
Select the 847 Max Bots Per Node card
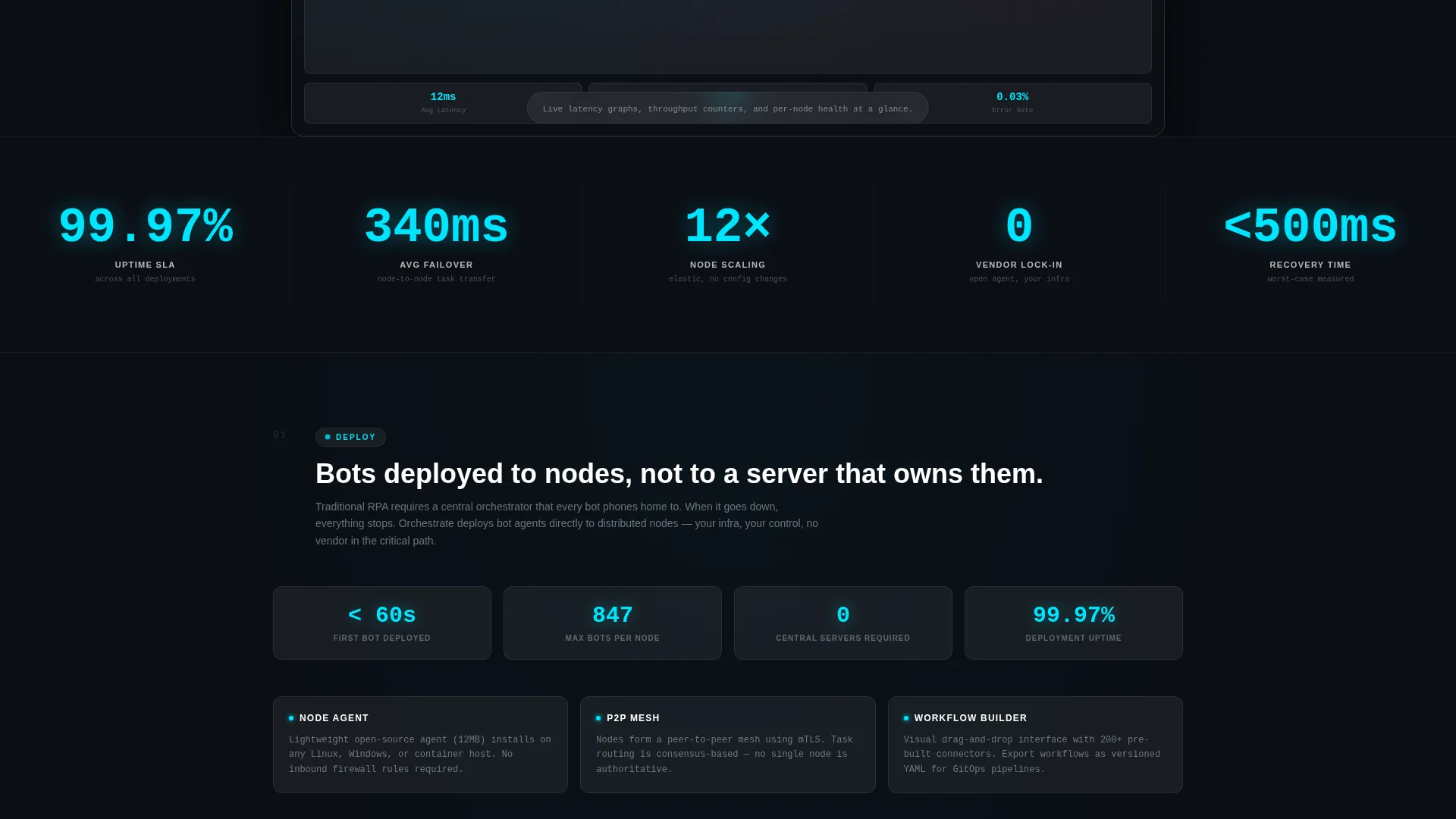(613, 623)
